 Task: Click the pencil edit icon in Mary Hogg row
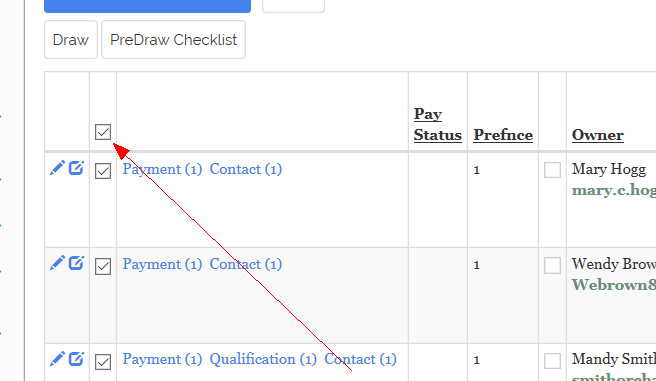coord(57,168)
